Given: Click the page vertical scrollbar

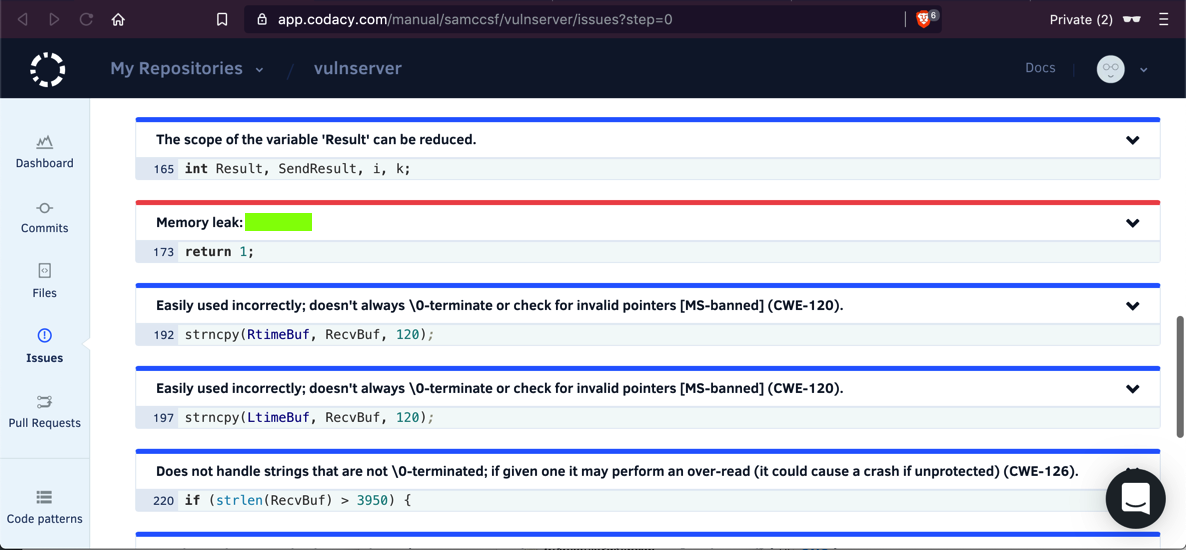Looking at the screenshot, I should click(x=1179, y=377).
